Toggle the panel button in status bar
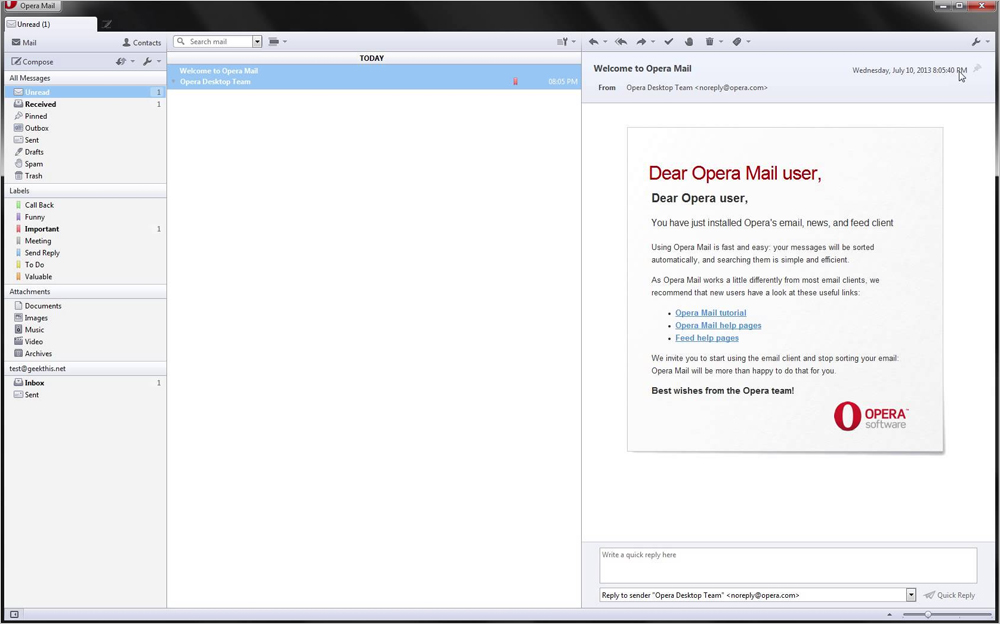 tap(14, 614)
